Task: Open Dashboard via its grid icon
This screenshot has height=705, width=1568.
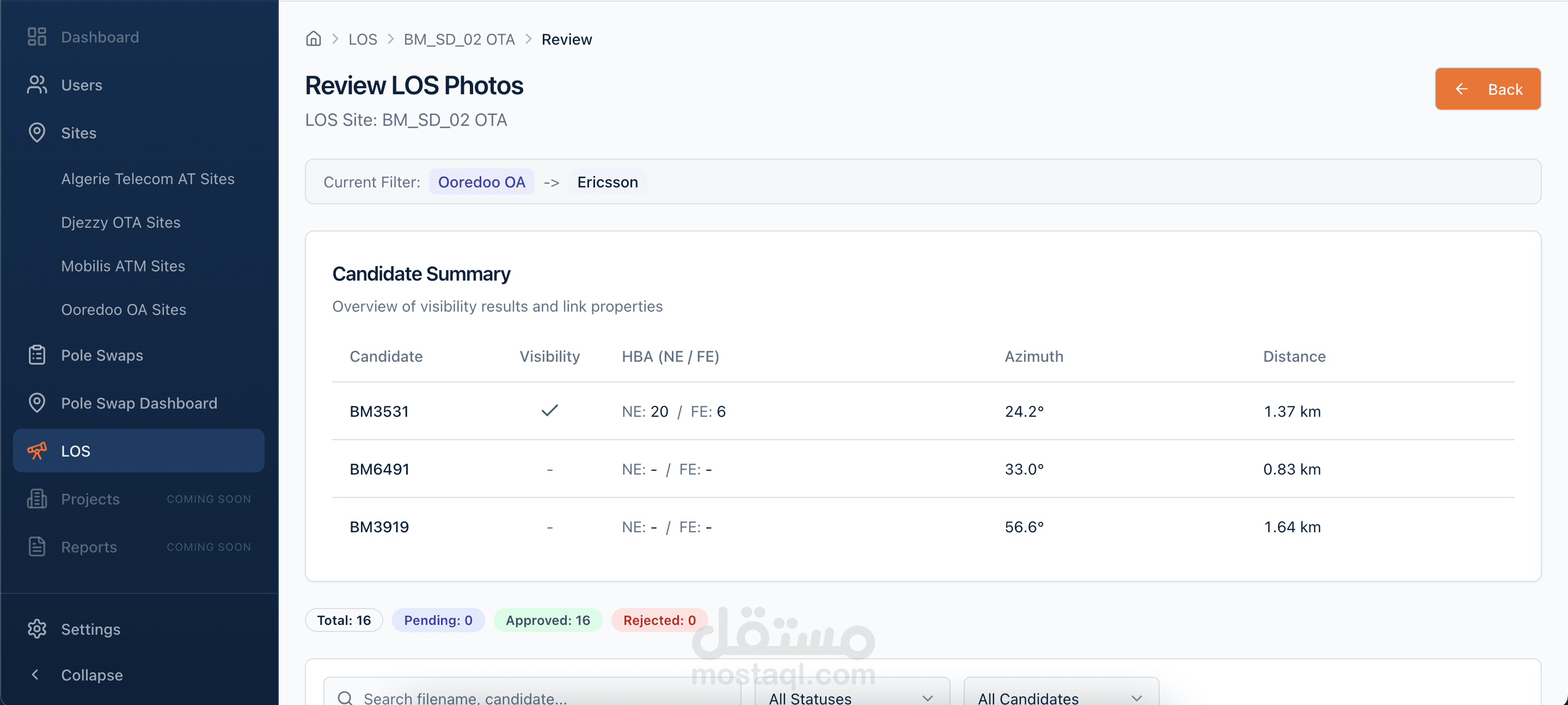Action: coord(36,37)
